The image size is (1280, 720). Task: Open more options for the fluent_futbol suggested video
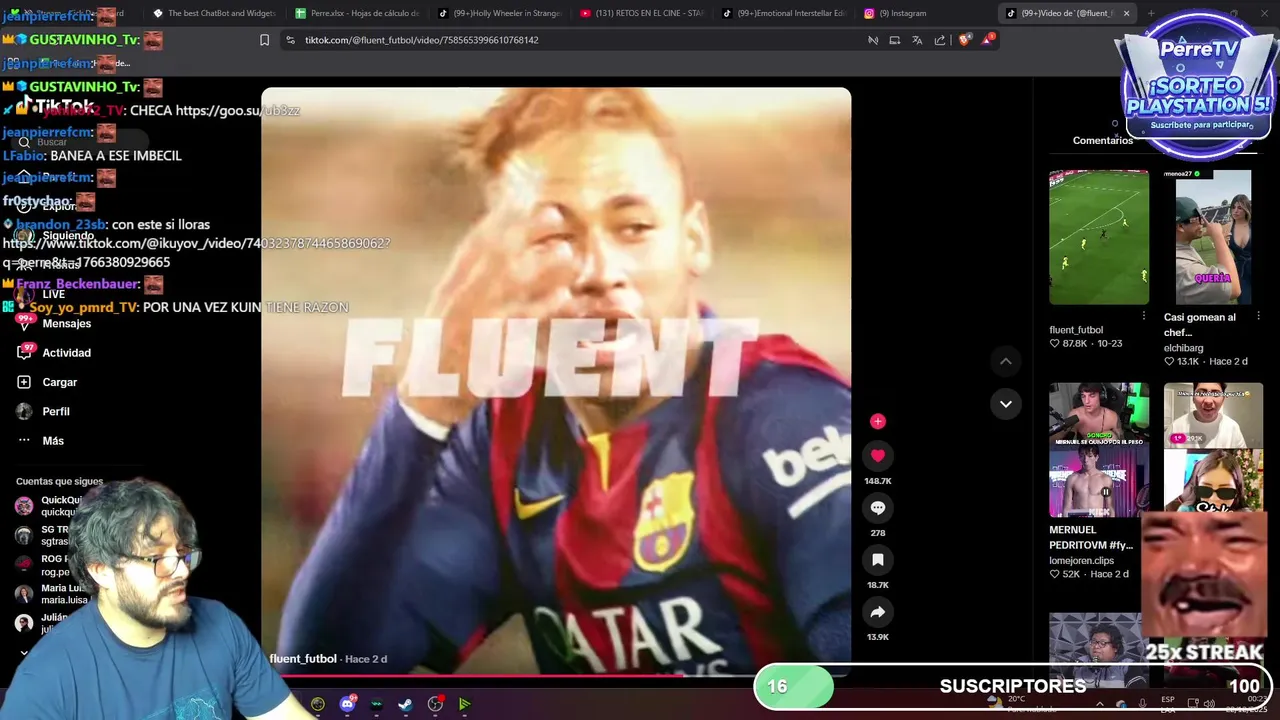1144,316
